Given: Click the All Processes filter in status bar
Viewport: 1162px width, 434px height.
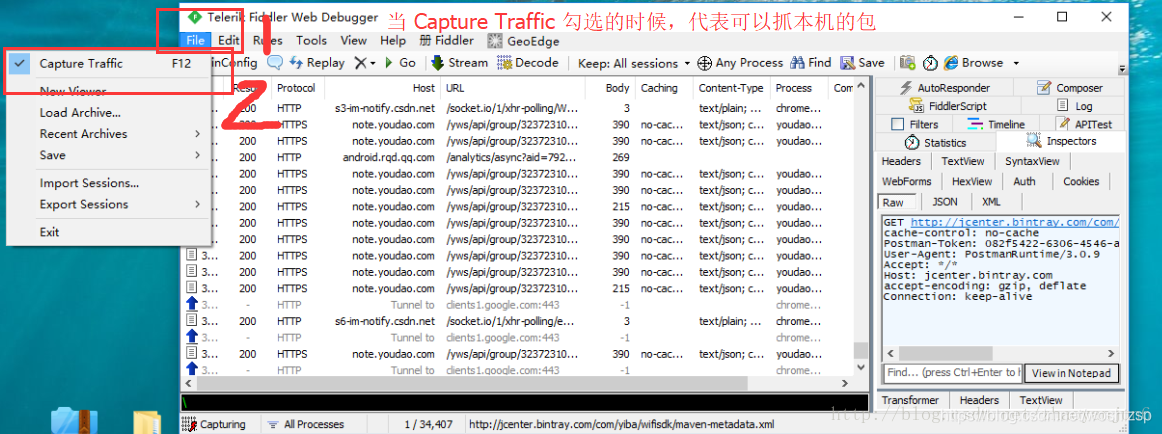Looking at the screenshot, I should (305, 424).
